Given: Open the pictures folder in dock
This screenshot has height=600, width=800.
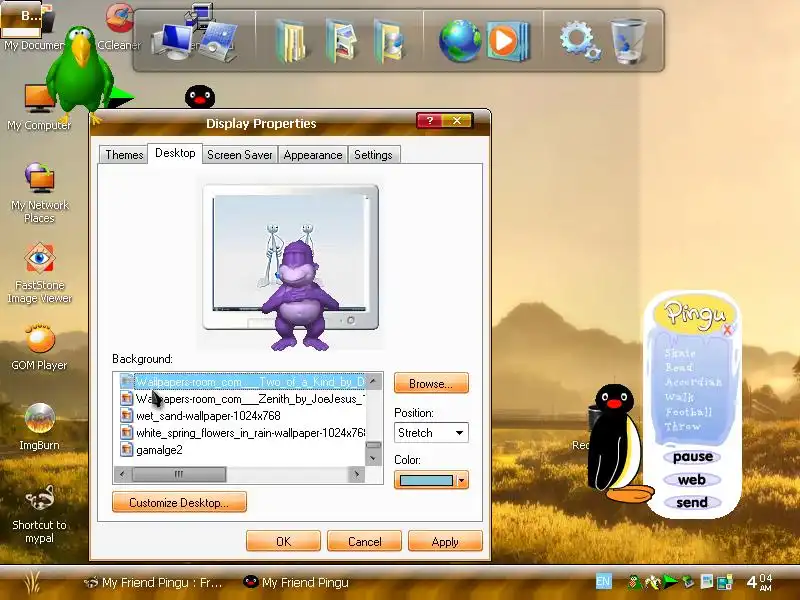Looking at the screenshot, I should (x=340, y=41).
